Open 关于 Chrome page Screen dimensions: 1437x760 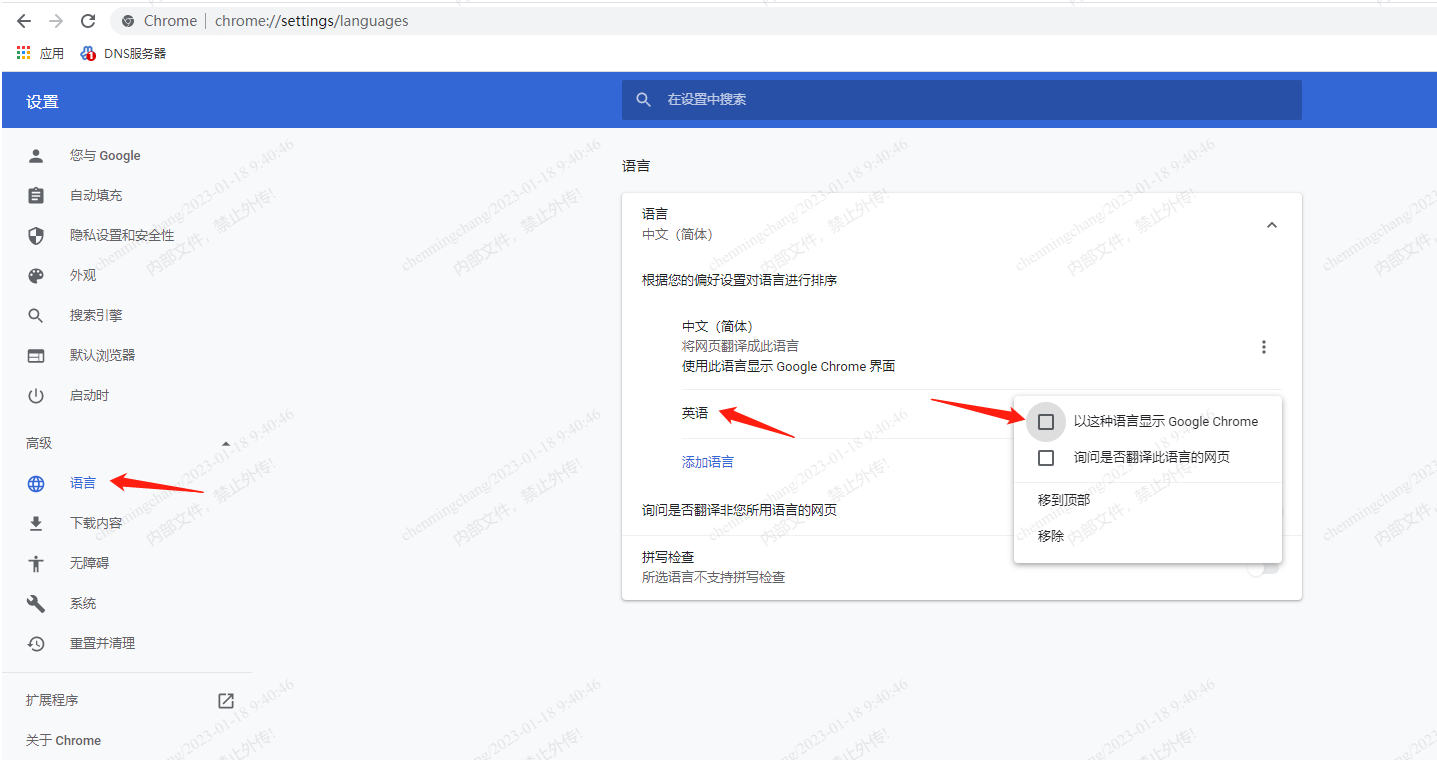pos(63,740)
